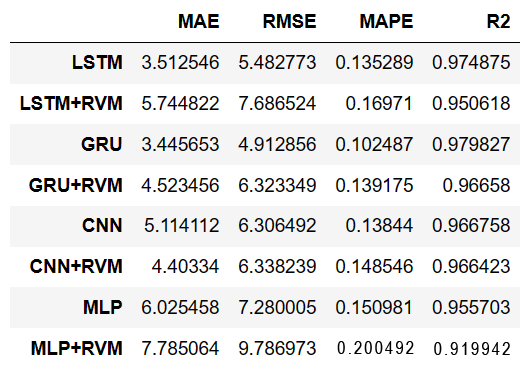Click CNN+RVM MAE value 4.40334
This screenshot has height=372, width=525.
[x=185, y=266]
